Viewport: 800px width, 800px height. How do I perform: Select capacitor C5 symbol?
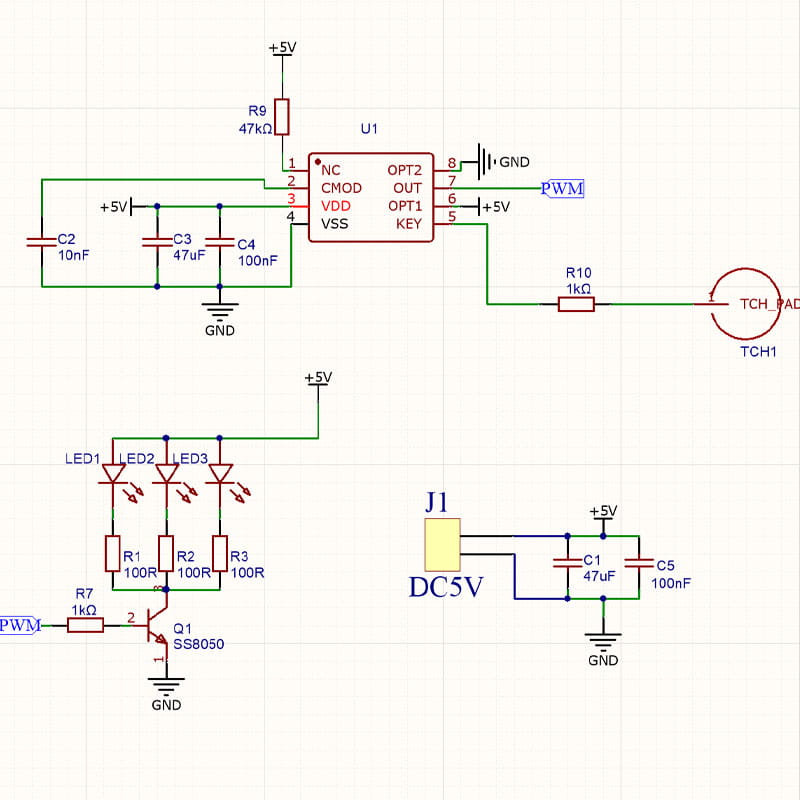(x=639, y=563)
